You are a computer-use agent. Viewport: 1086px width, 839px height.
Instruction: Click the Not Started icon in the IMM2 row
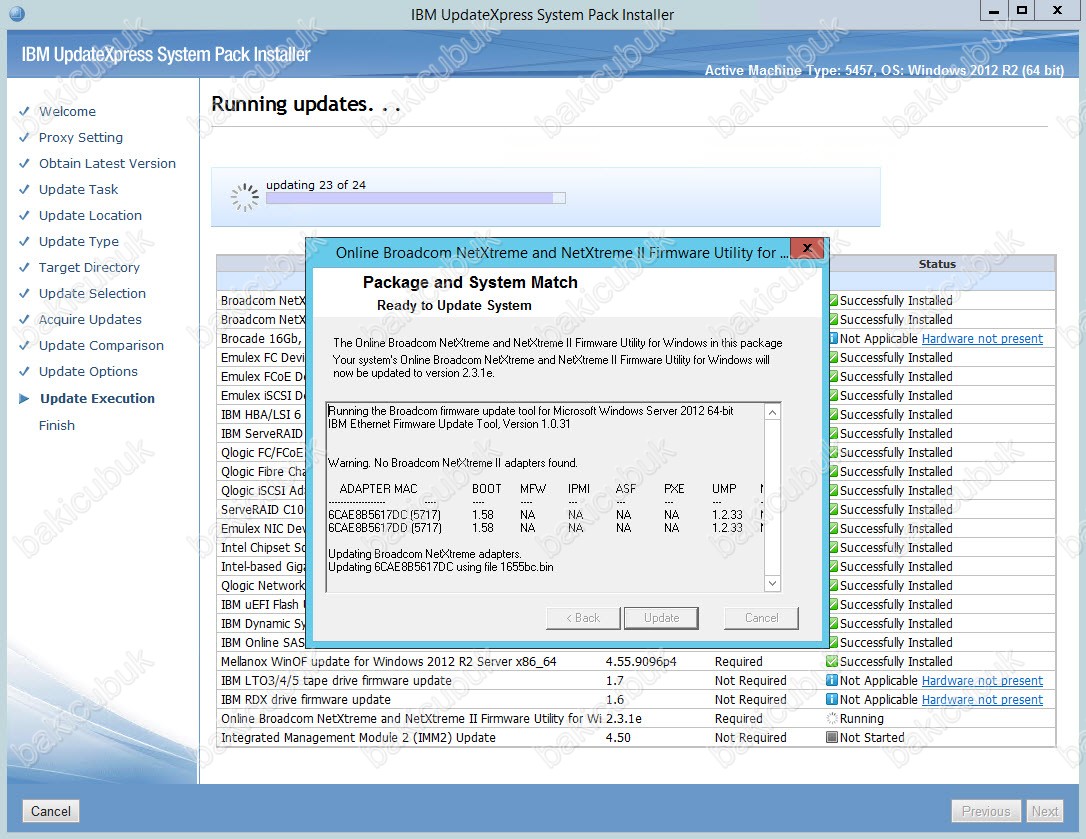(833, 737)
